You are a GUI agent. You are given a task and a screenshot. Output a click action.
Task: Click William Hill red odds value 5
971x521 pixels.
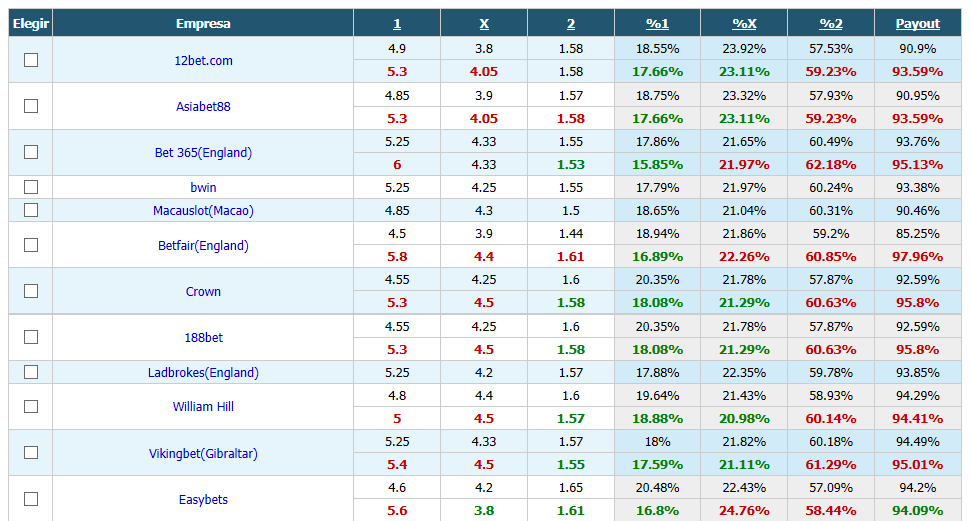tap(397, 419)
